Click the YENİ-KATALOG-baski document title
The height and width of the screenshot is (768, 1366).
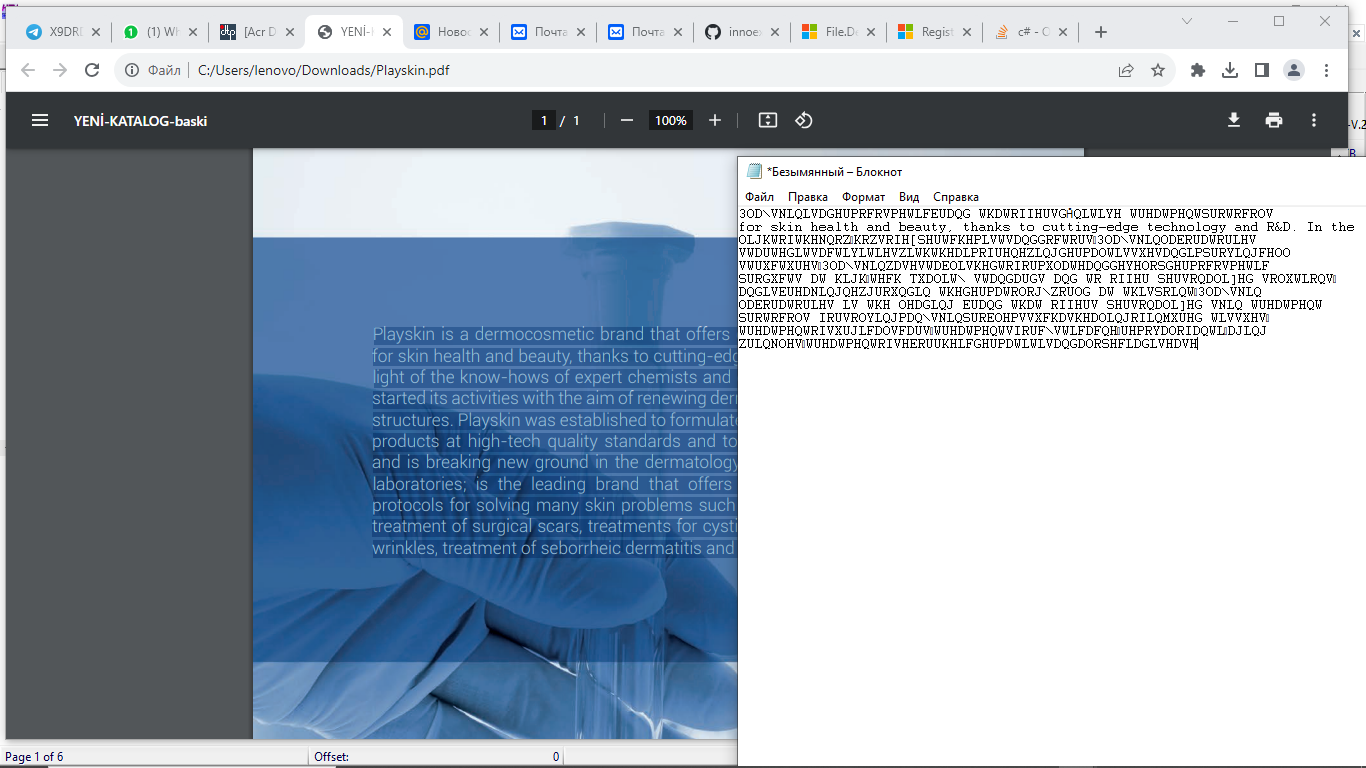(x=140, y=121)
